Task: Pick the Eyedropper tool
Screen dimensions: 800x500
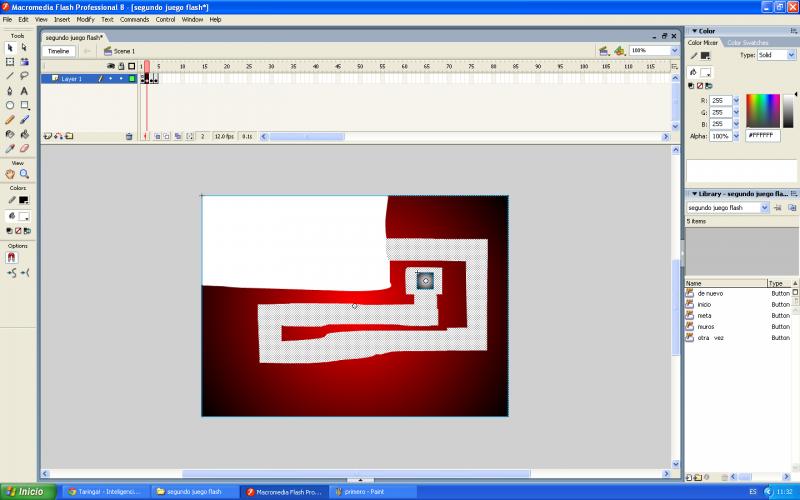Action: click(x=10, y=148)
